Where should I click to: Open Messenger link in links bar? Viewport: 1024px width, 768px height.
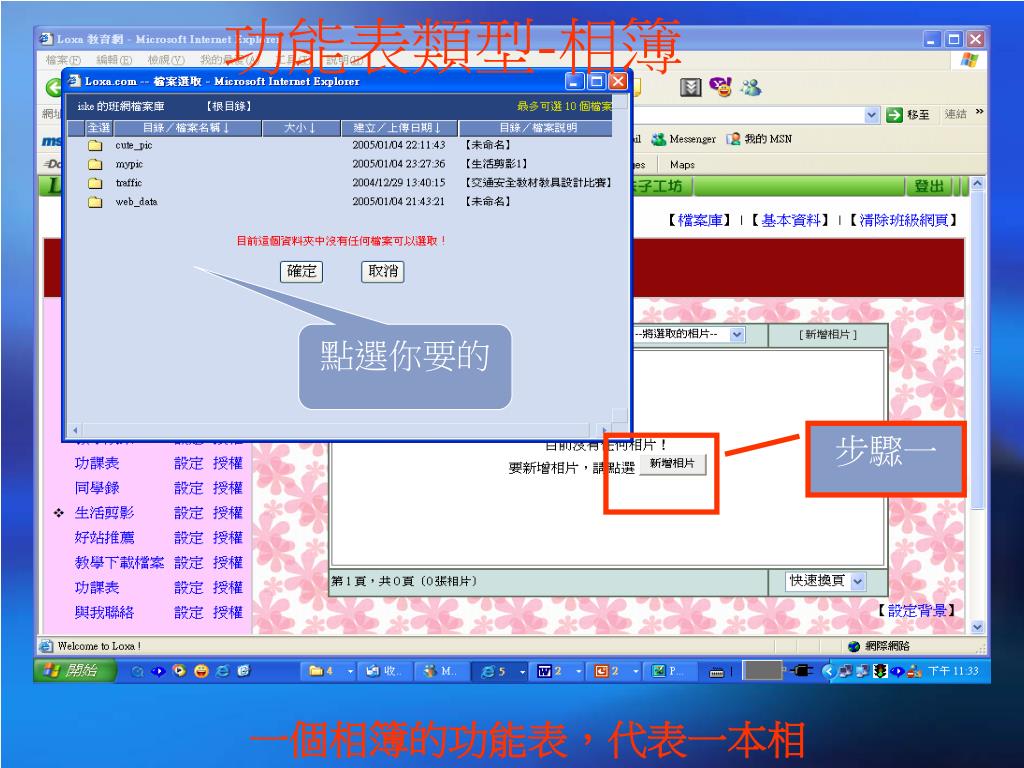click(684, 139)
